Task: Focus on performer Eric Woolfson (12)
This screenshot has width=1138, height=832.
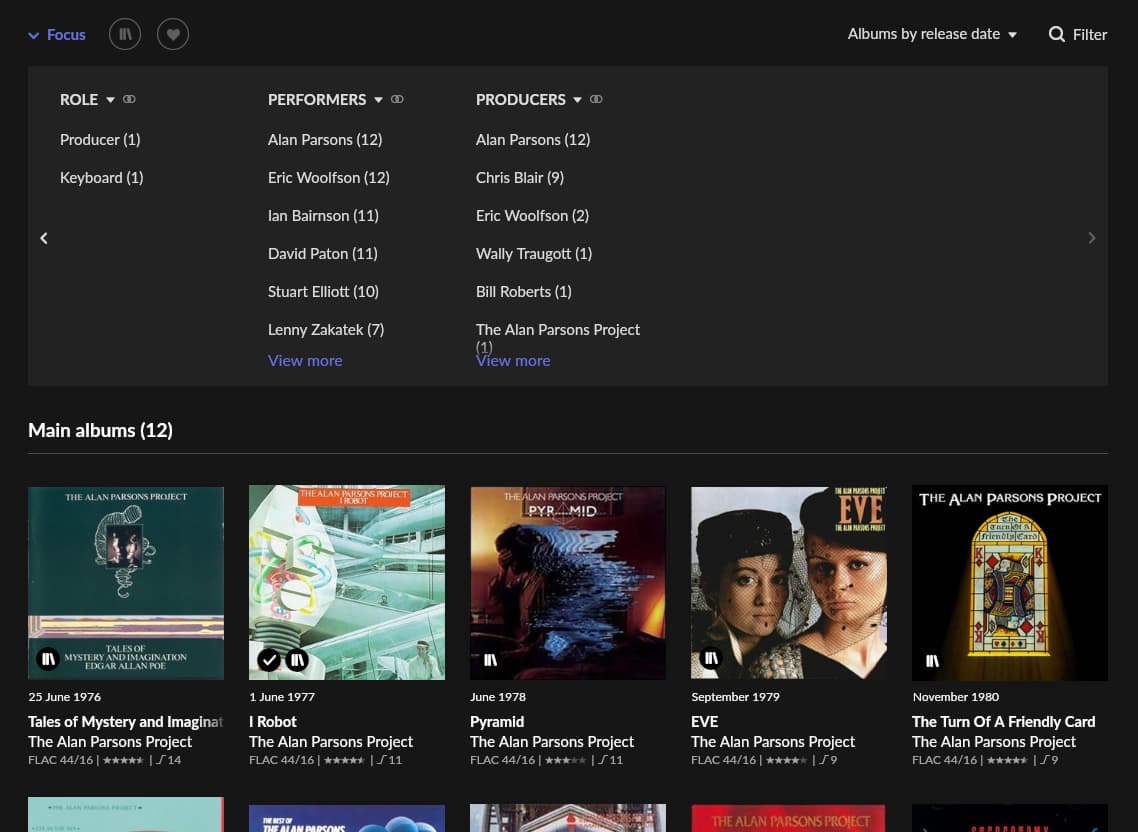Action: [329, 178]
